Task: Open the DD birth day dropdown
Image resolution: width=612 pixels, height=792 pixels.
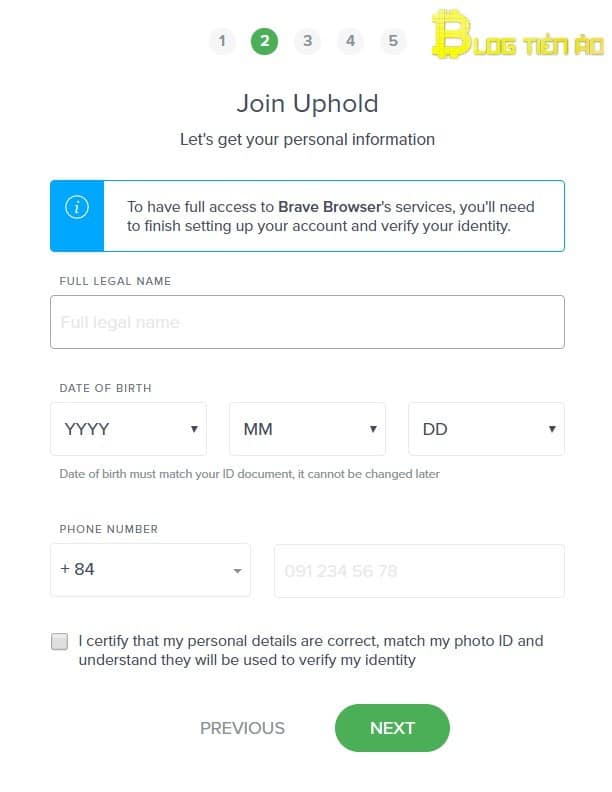Action: tap(486, 429)
